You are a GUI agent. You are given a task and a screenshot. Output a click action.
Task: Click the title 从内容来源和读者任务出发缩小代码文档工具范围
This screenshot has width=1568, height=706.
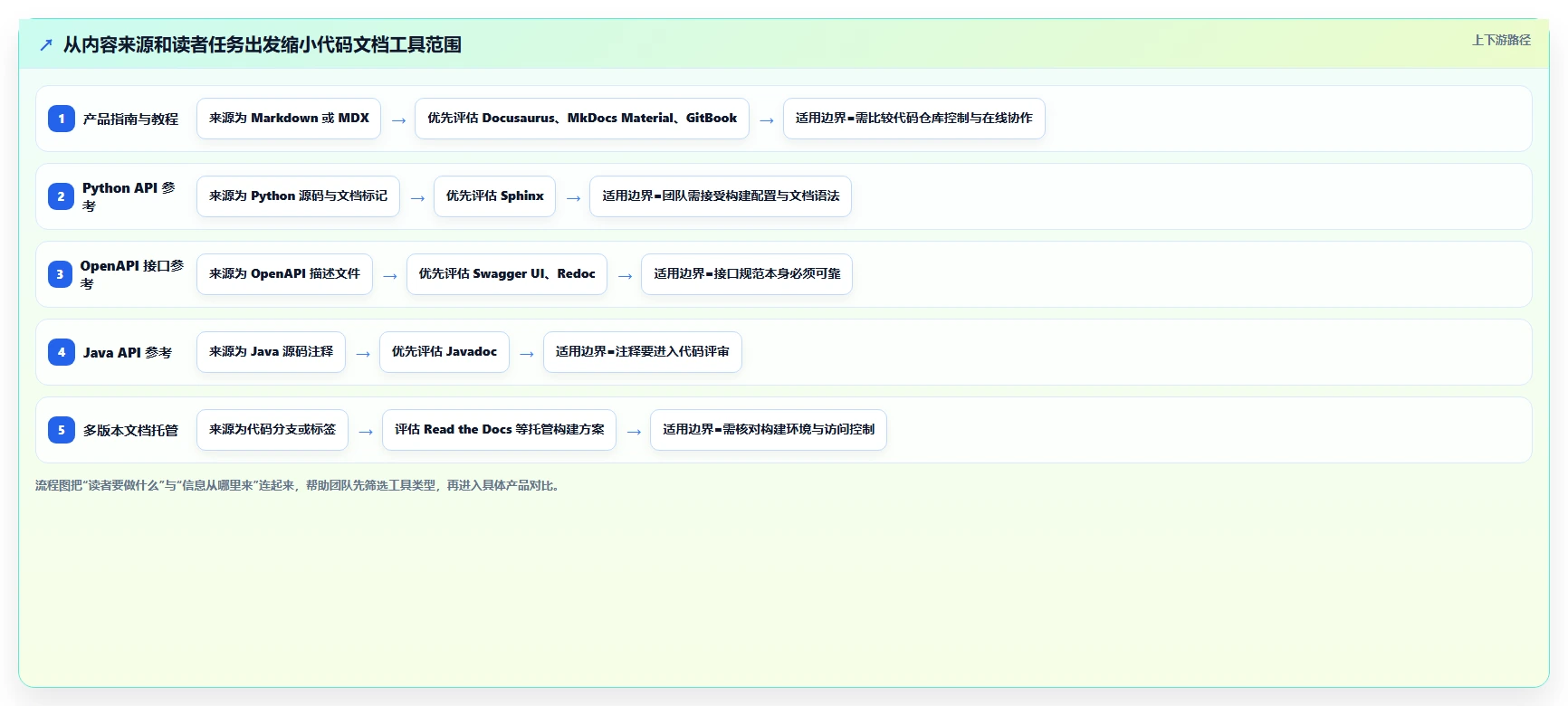[263, 44]
